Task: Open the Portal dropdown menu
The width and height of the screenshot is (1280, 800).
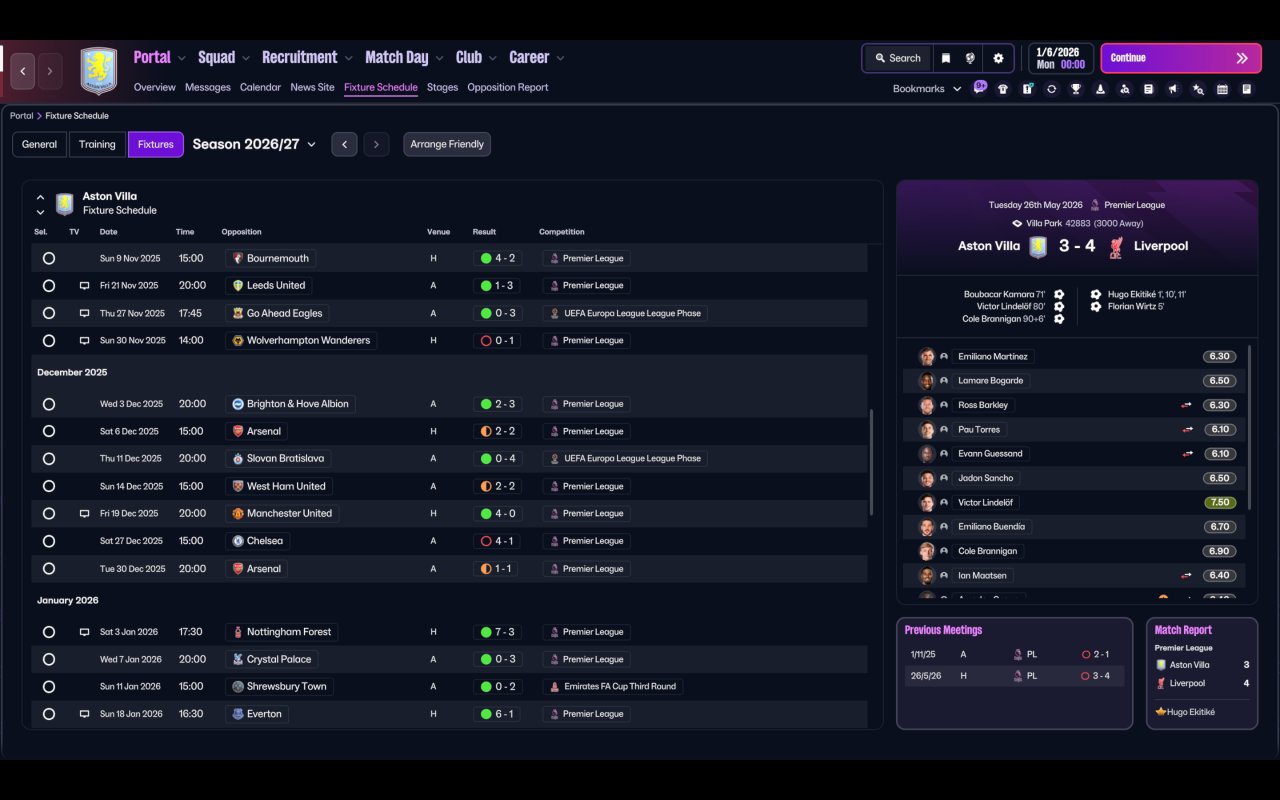Action: coord(159,58)
